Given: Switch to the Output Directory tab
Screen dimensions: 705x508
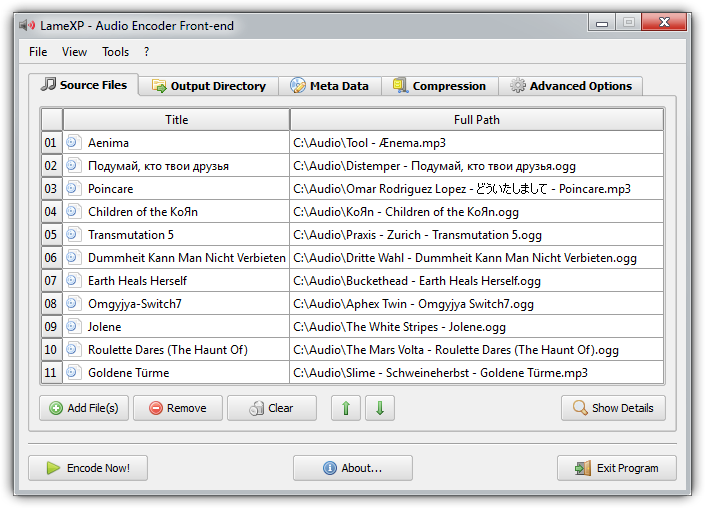Looking at the screenshot, I should pyautogui.click(x=209, y=86).
